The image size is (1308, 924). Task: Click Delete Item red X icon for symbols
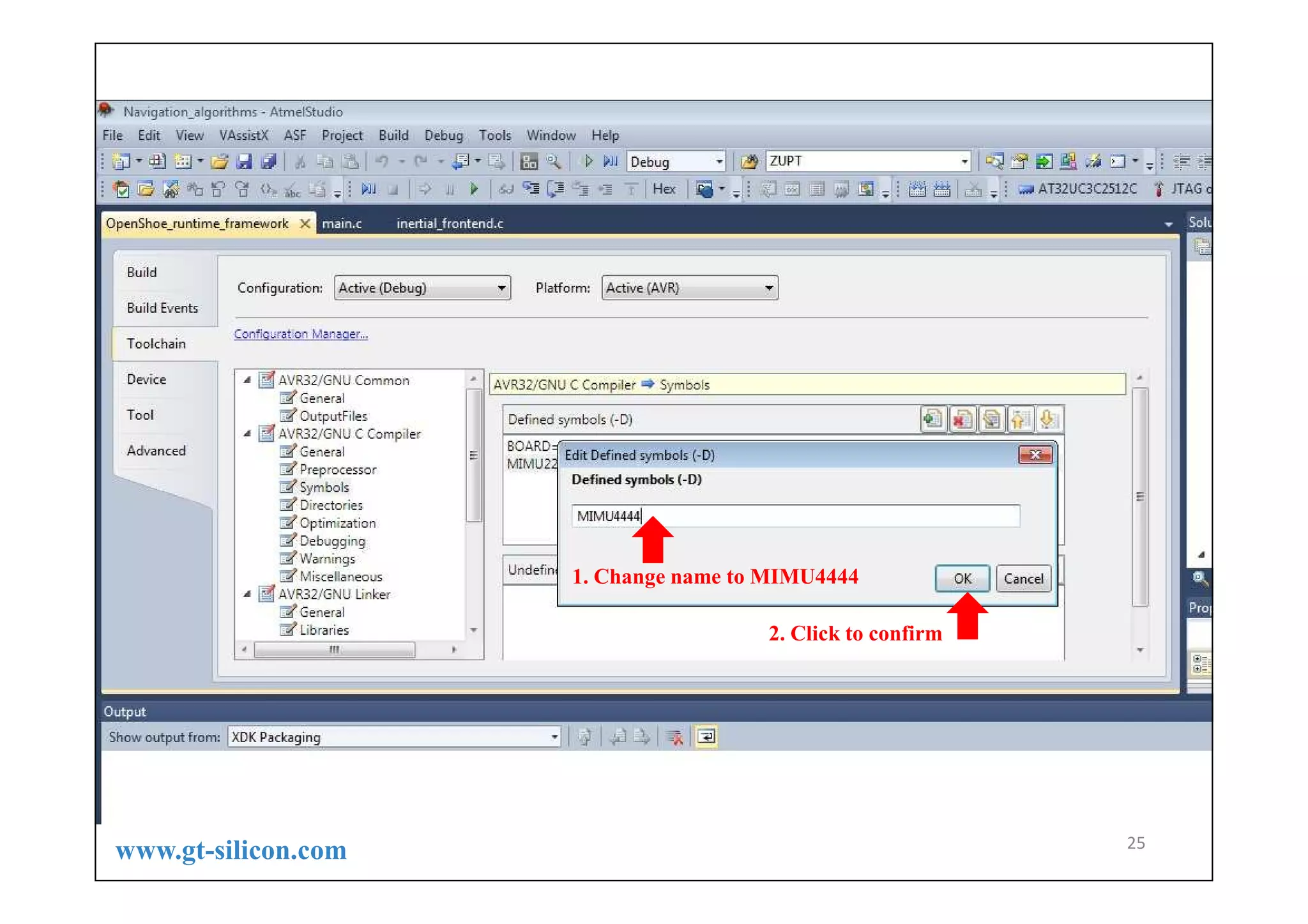[x=962, y=420]
